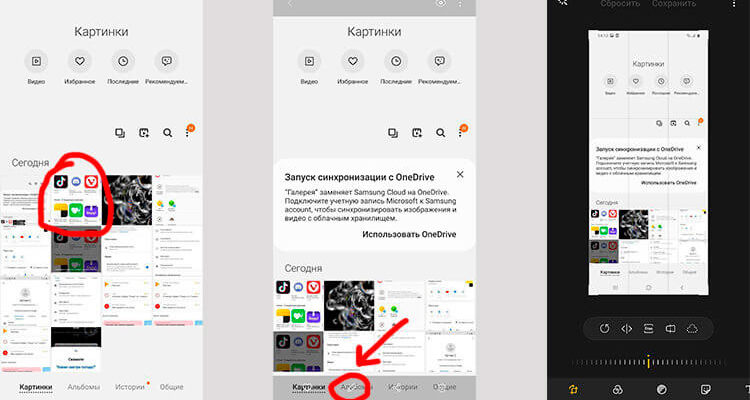Screen dimensions: 750x400
Task: Go back using arrow in middle screen top bar
Action: coord(290,3)
